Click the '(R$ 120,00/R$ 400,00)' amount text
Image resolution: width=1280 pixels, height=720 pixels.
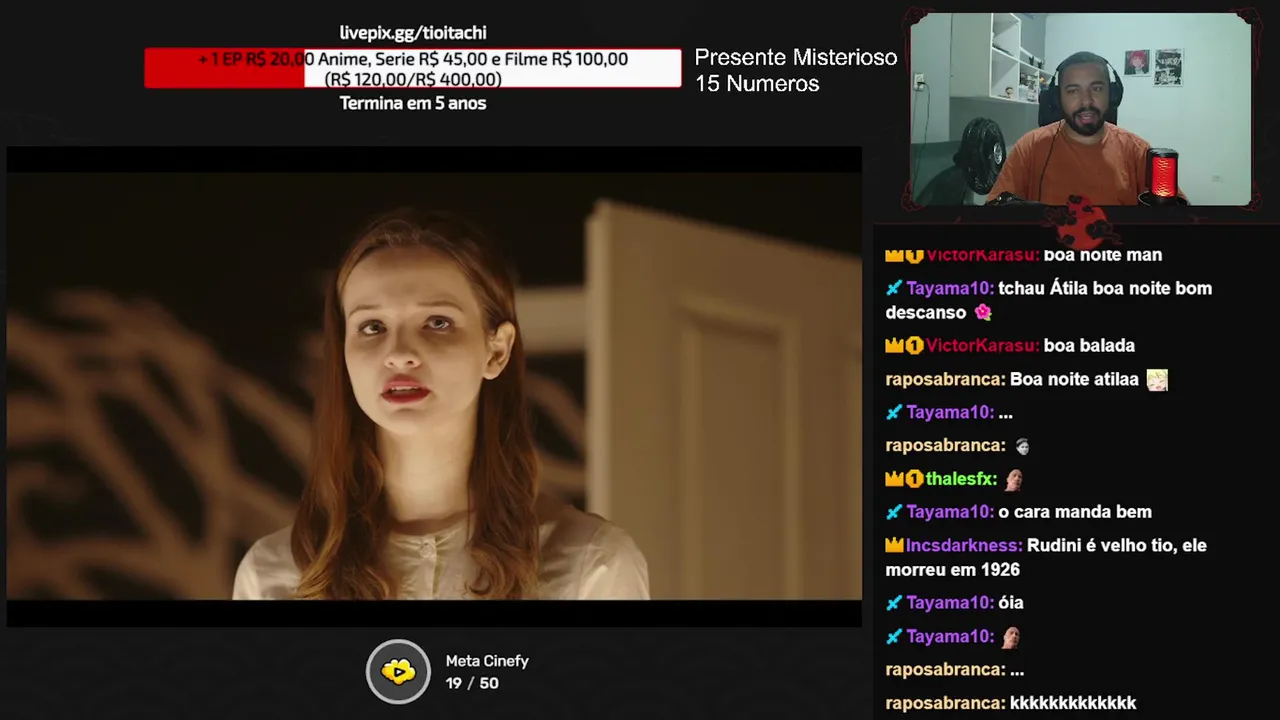point(413,79)
